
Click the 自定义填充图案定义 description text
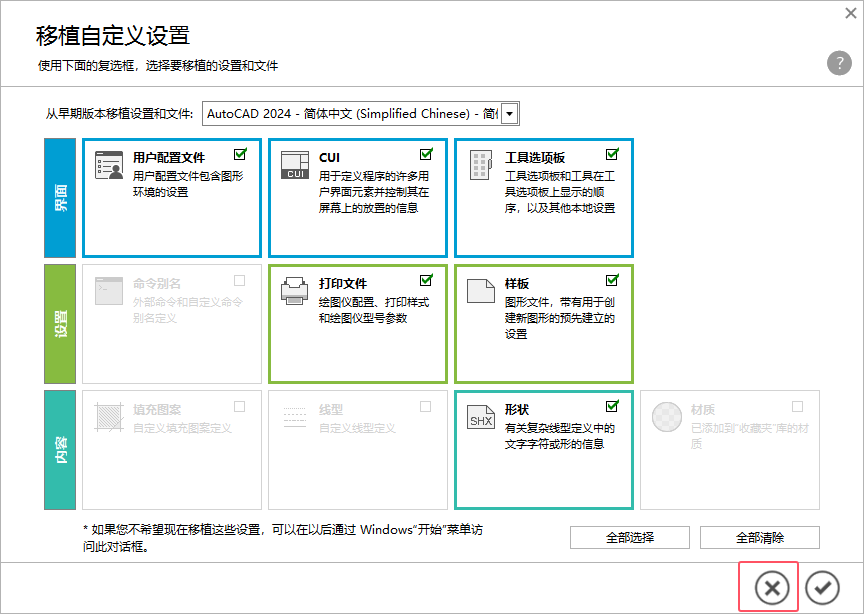point(182,428)
